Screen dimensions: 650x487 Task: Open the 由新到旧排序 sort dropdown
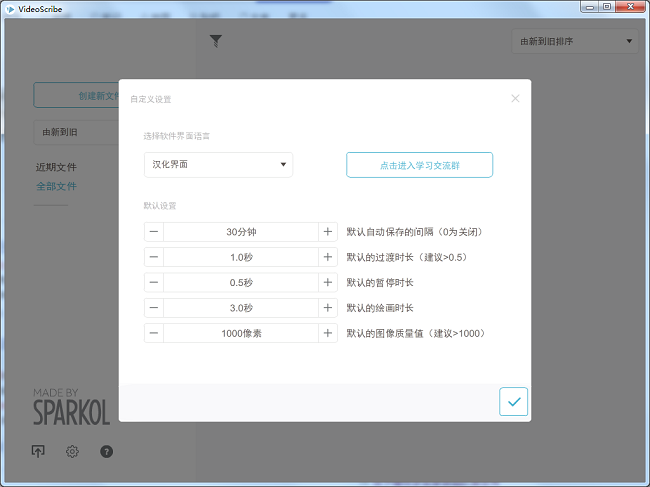point(575,41)
